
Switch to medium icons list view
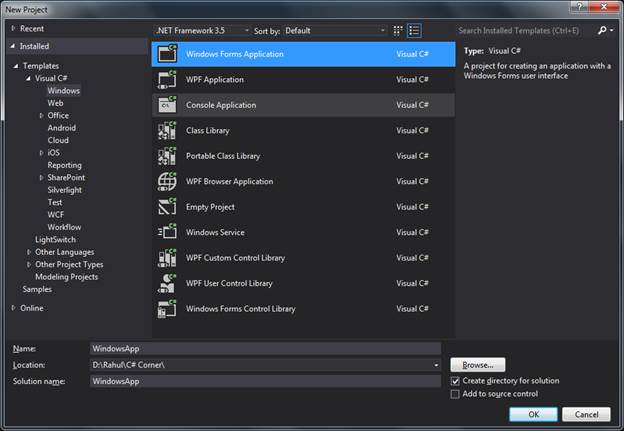point(414,31)
